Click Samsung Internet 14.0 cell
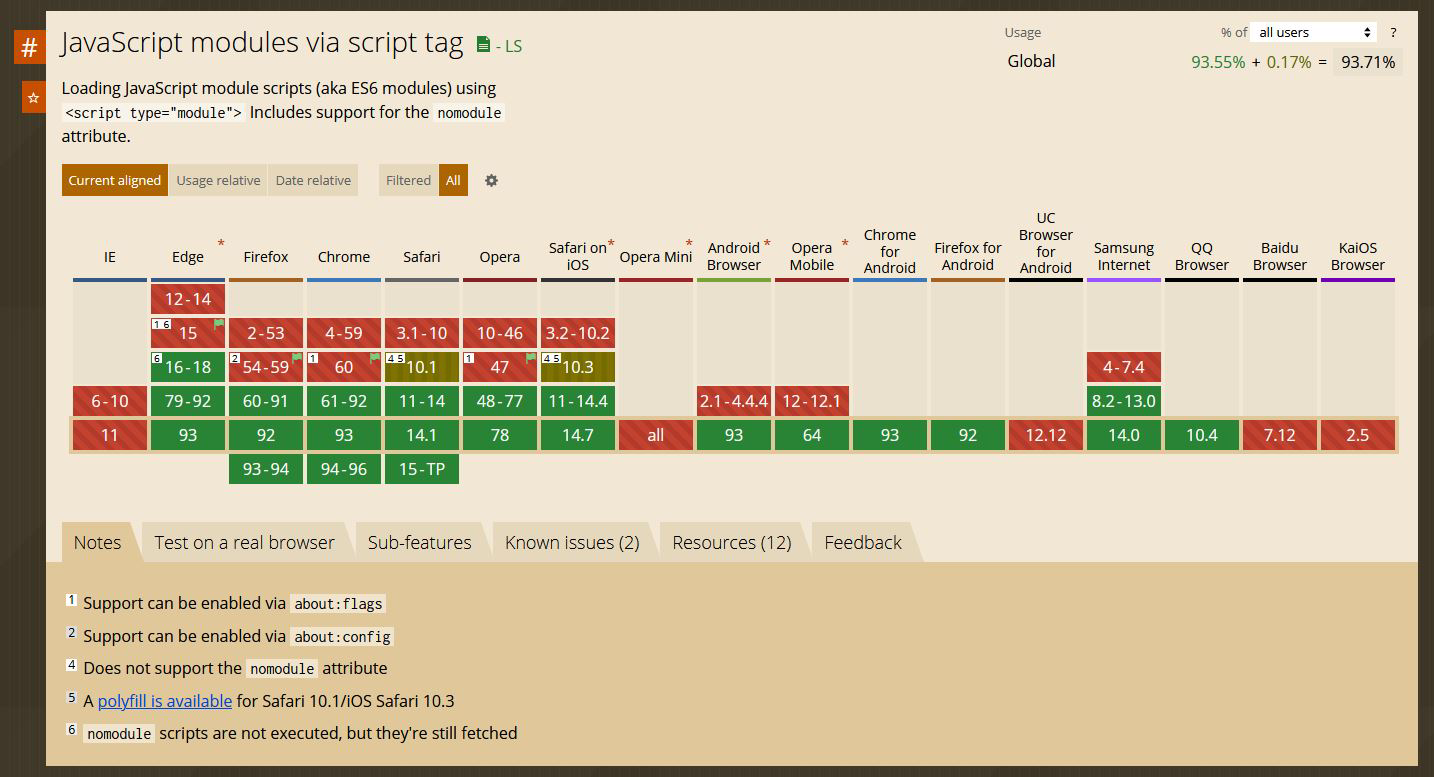This screenshot has height=777, width=1434. 1124,435
